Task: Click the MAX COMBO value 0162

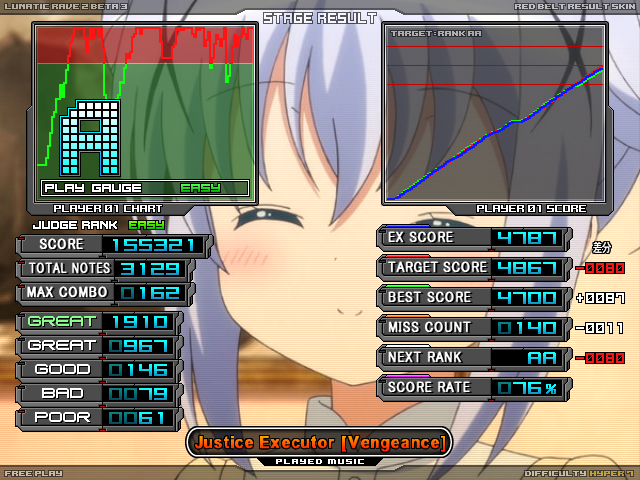Action: (150, 293)
